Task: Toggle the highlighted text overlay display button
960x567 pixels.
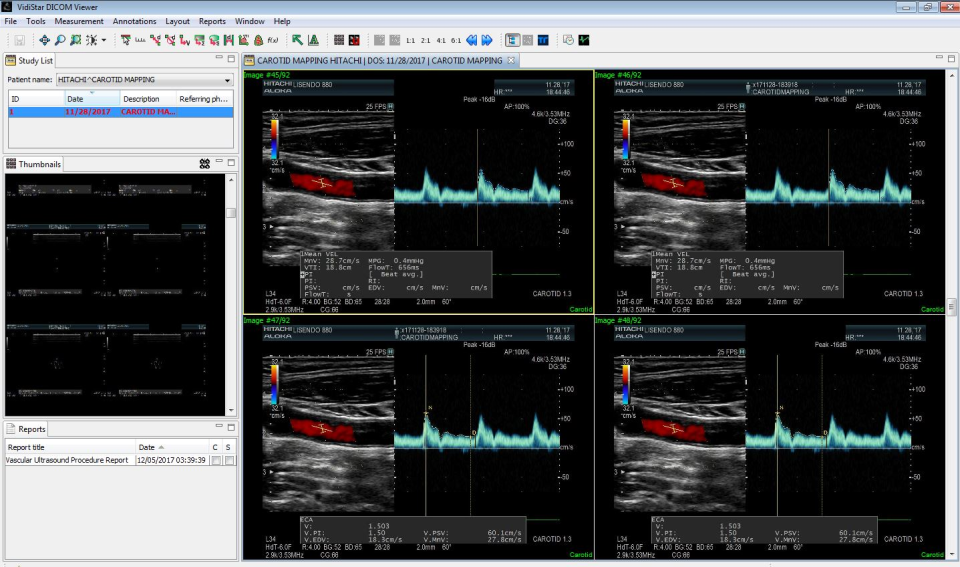Action: coord(512,40)
